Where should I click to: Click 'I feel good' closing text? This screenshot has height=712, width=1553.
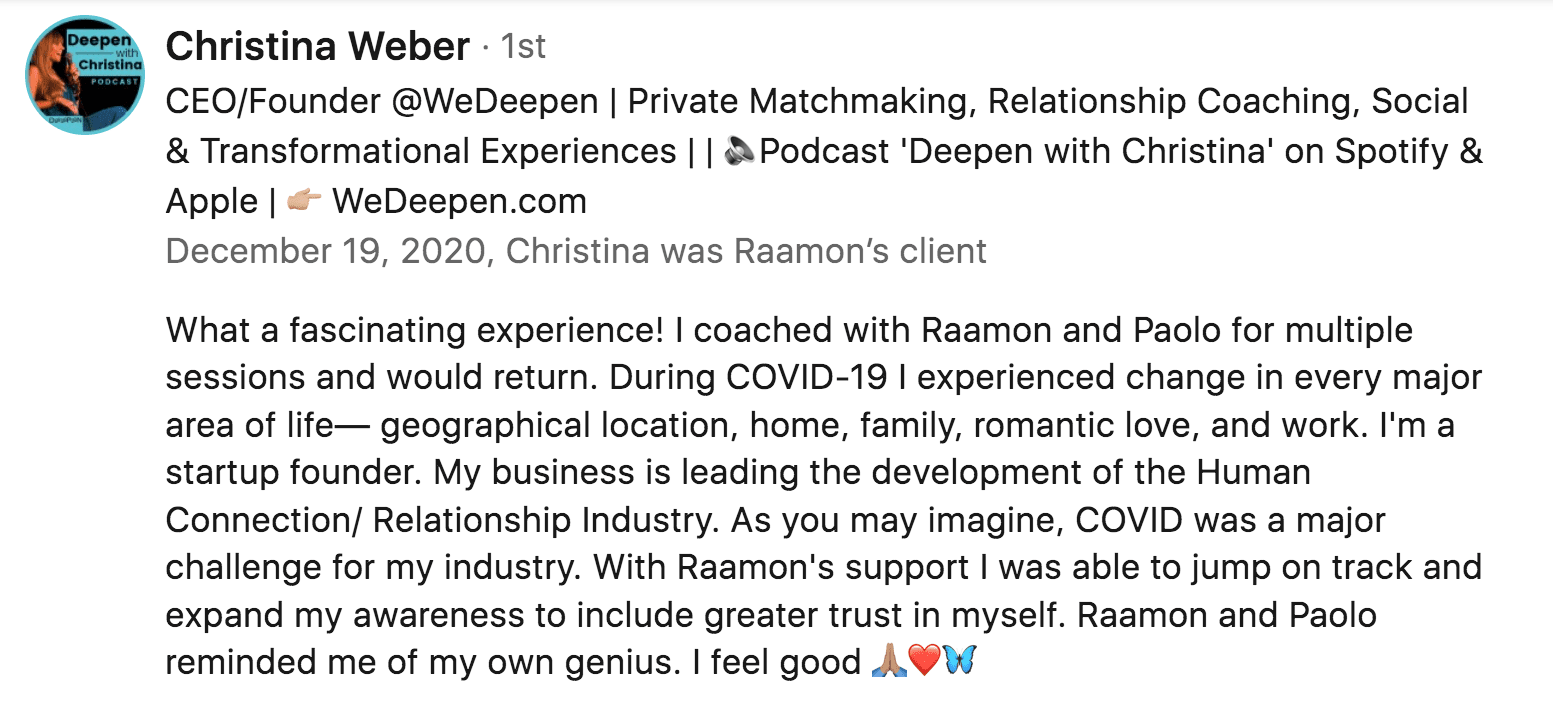coord(777,662)
